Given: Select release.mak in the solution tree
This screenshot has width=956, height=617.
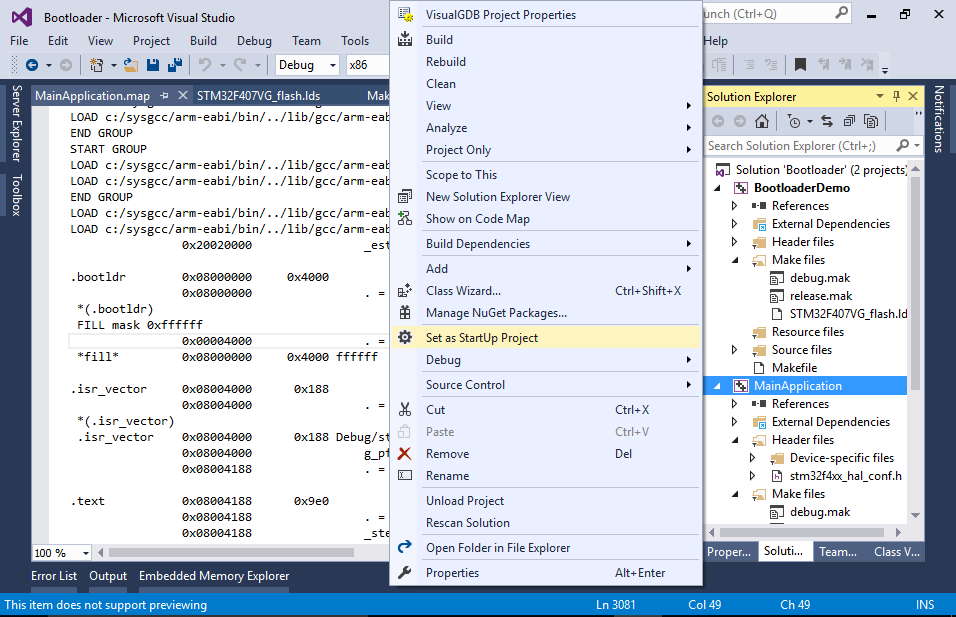Looking at the screenshot, I should (x=821, y=296).
